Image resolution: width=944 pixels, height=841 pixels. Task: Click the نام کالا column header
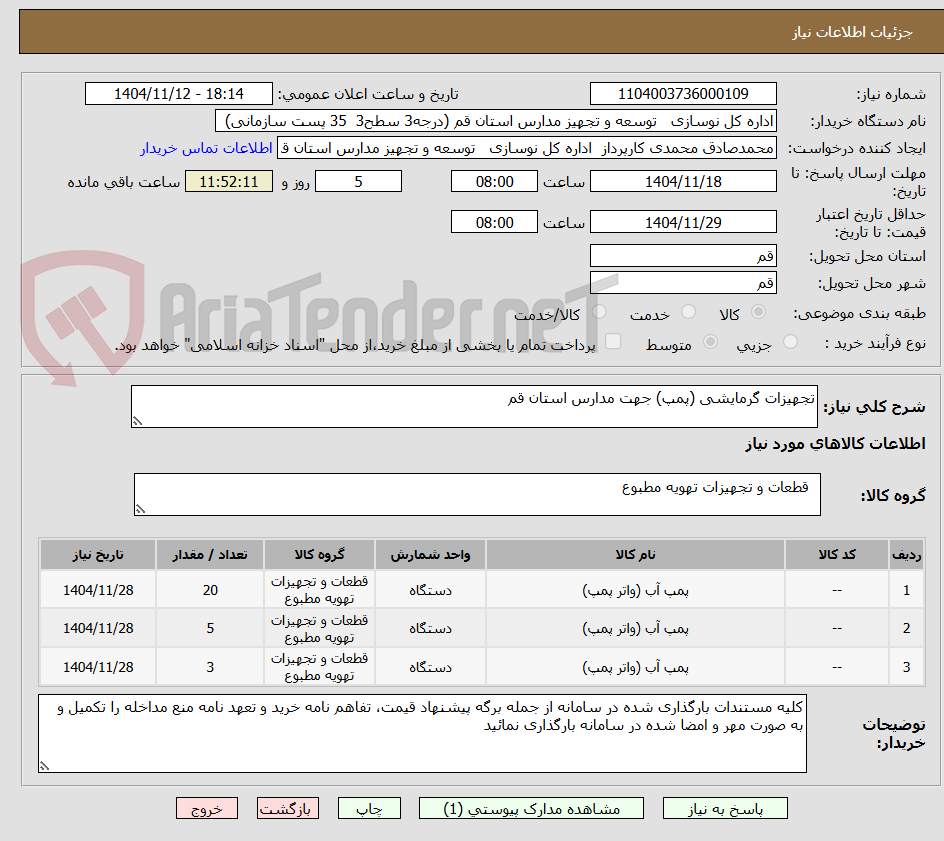pyautogui.click(x=635, y=554)
